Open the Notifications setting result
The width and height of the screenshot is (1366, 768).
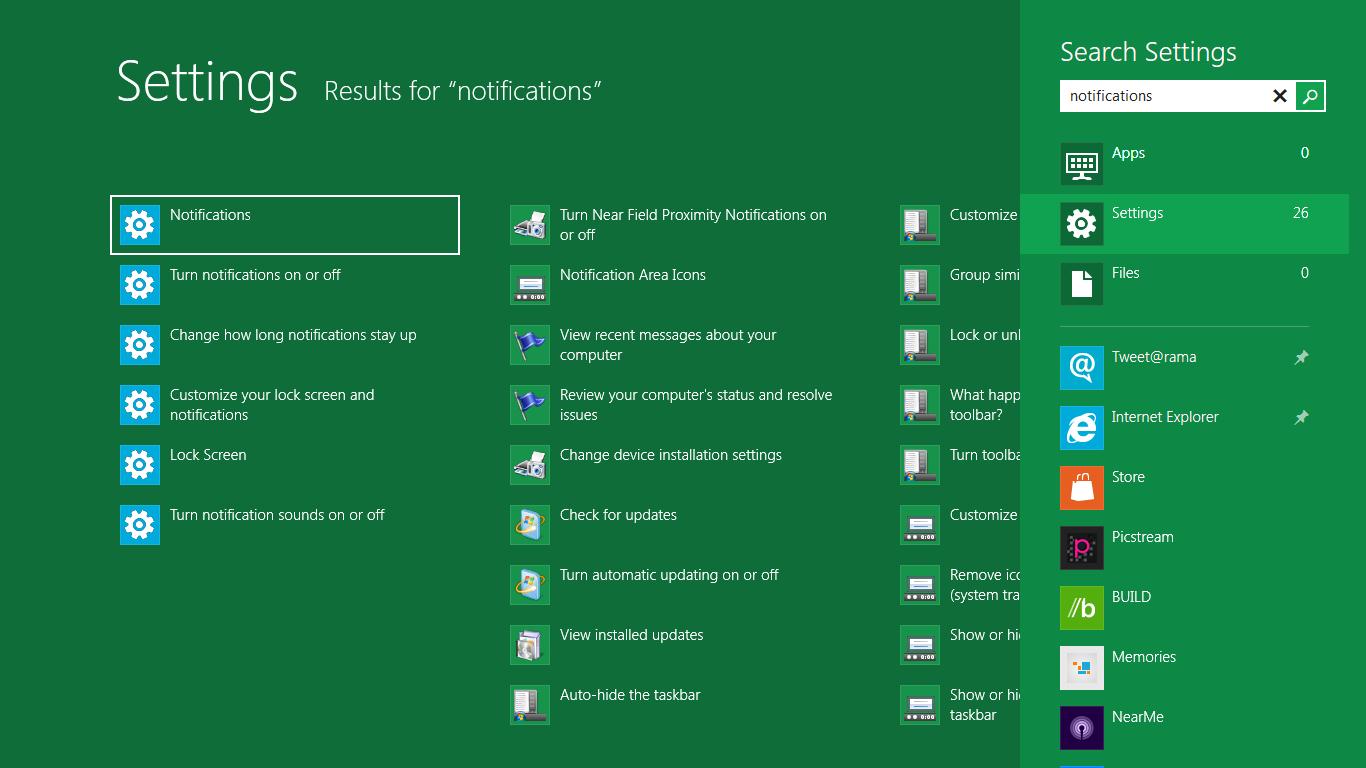pos(285,225)
